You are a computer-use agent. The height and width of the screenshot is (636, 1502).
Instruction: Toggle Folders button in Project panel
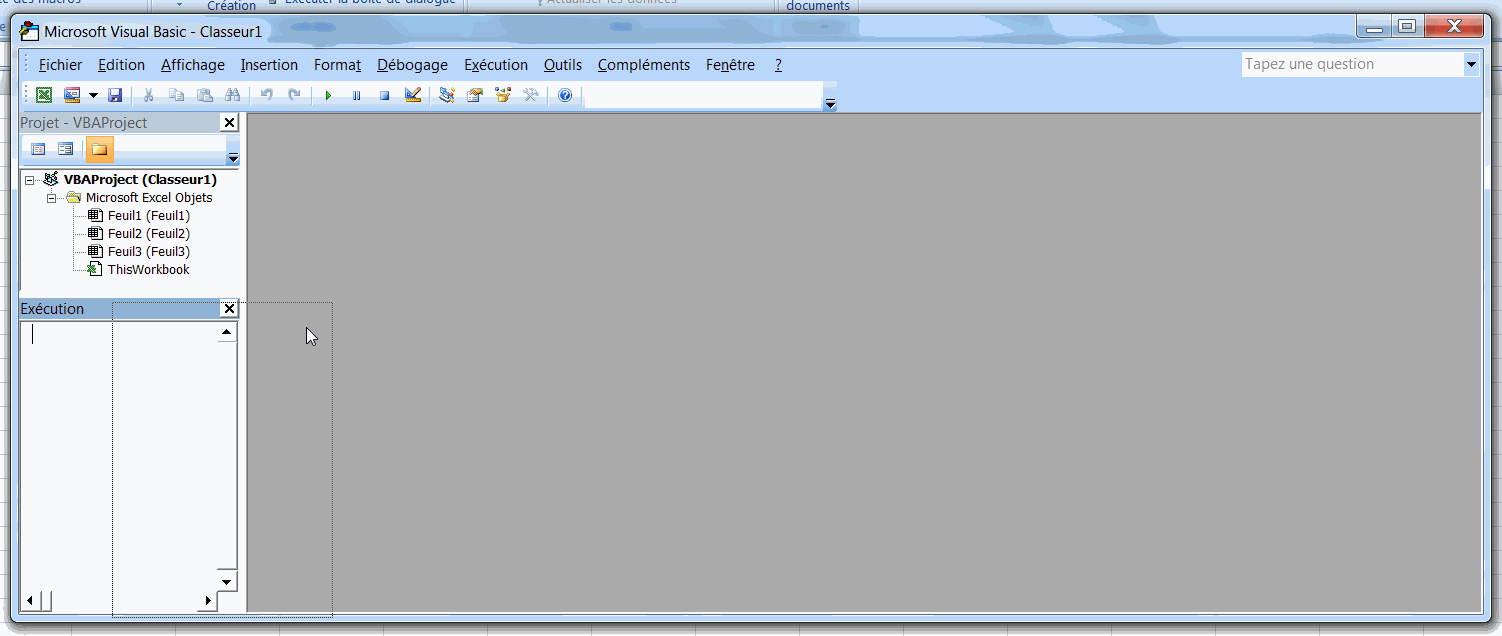point(99,150)
